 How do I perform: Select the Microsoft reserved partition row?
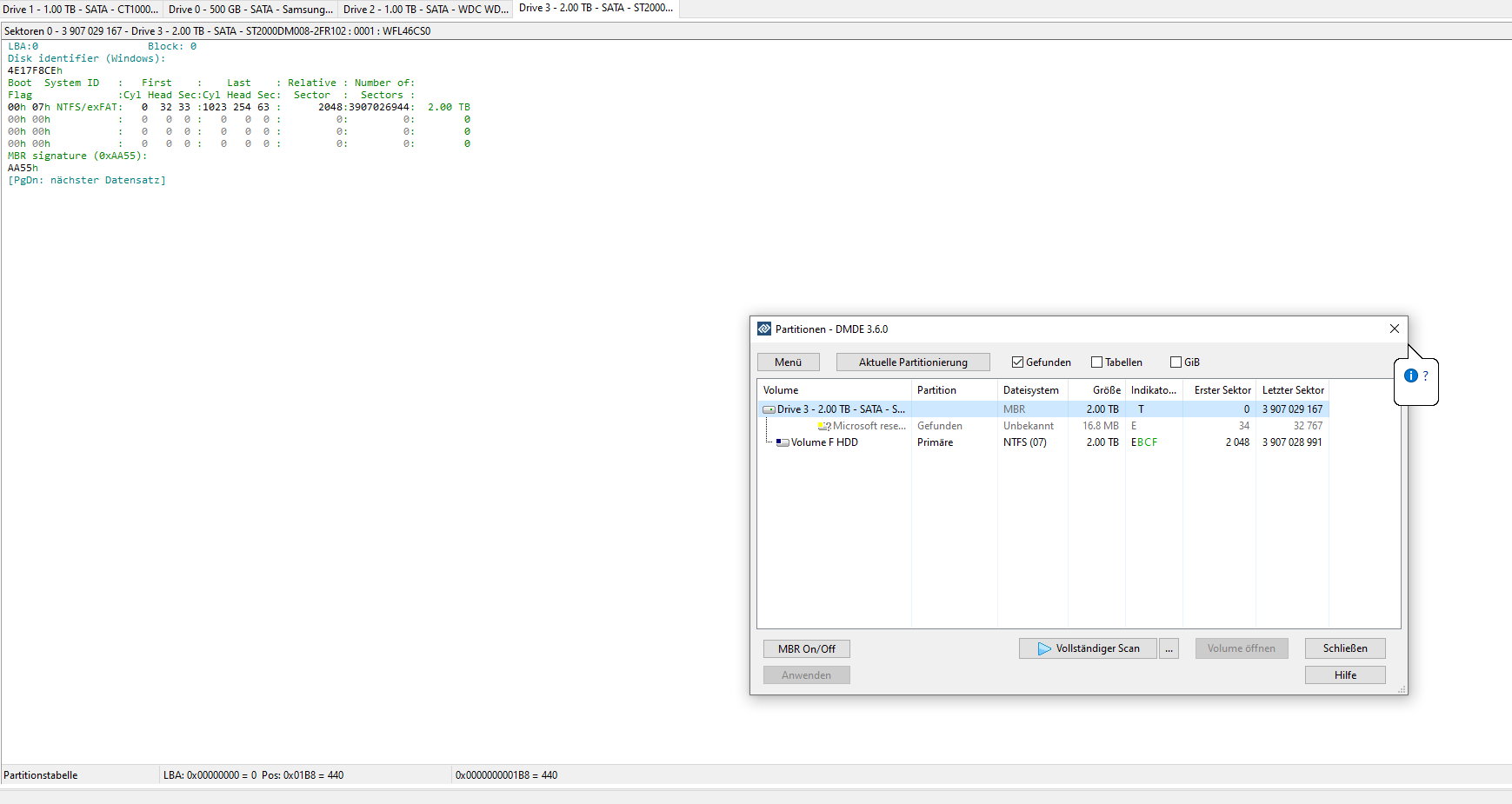click(x=1043, y=426)
